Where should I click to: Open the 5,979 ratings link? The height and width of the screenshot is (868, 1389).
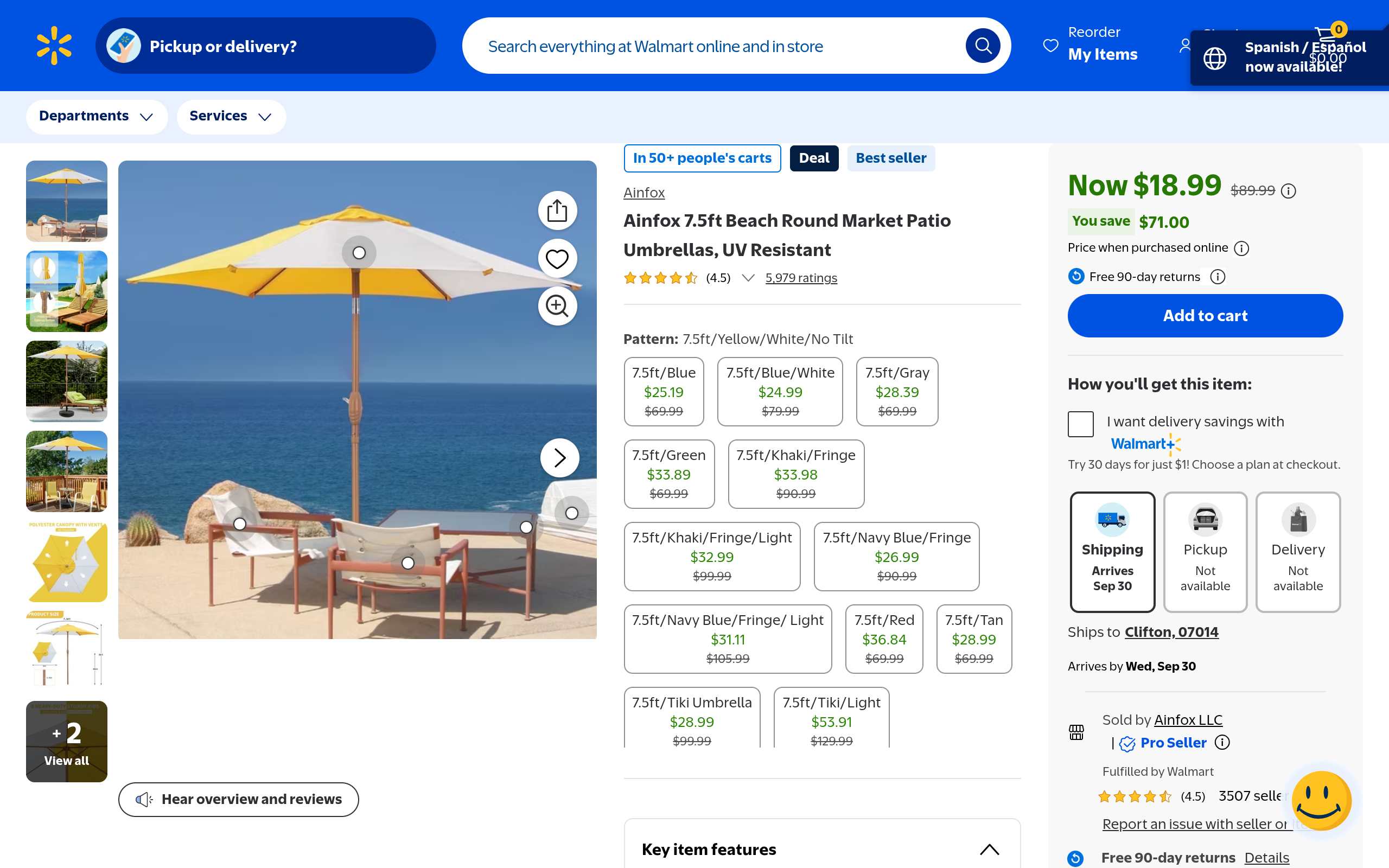coord(801,278)
